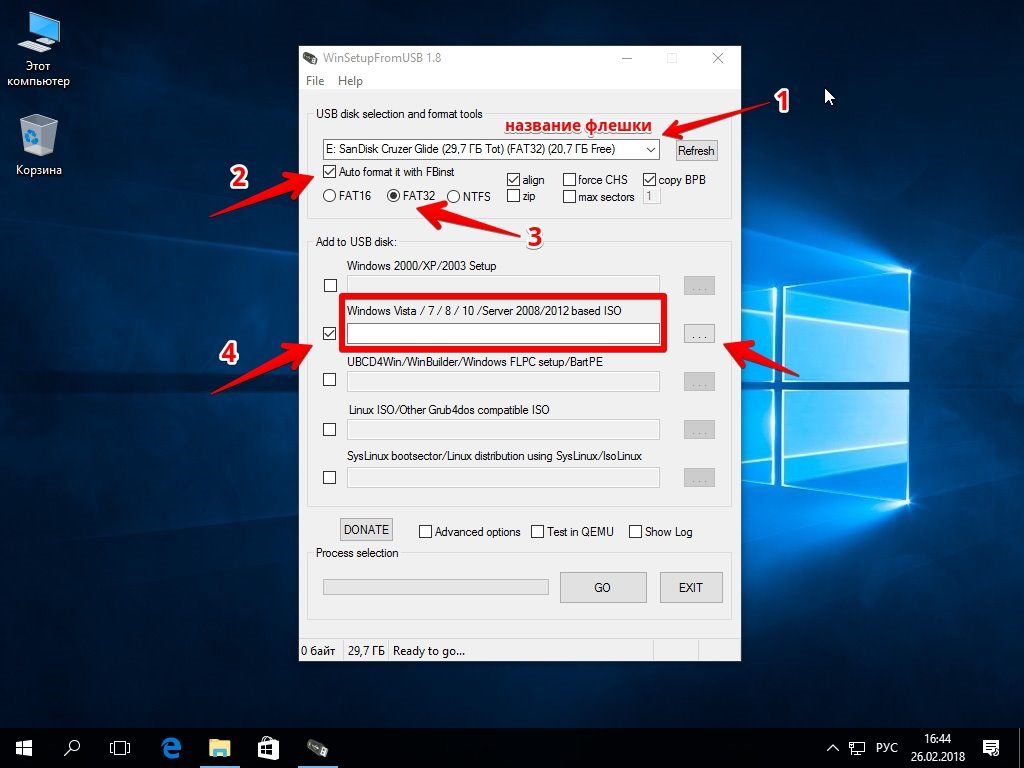Switch input language via РУС indicator

tap(887, 748)
